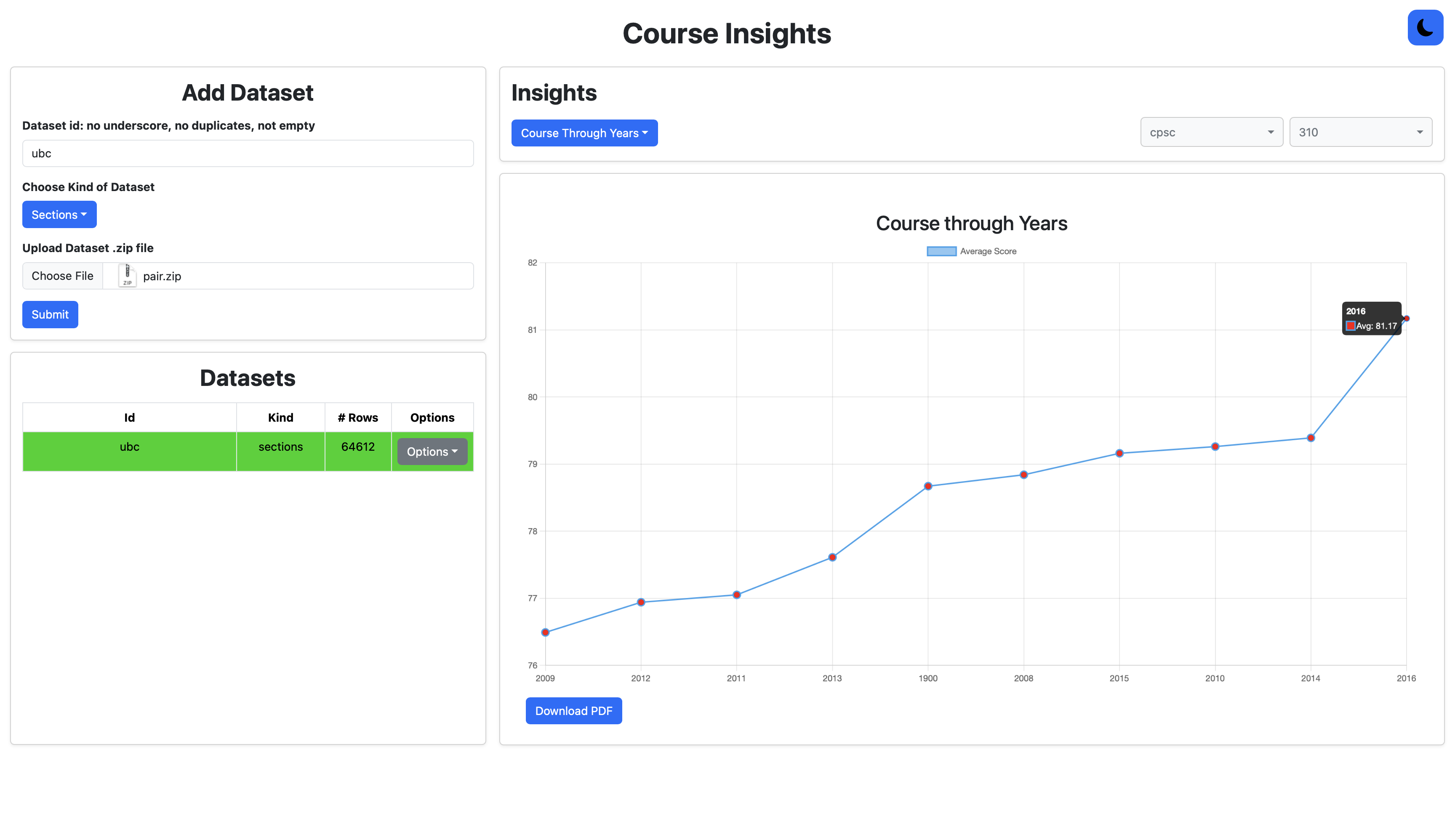The height and width of the screenshot is (840, 1455).
Task: Click the 2012 data point on chart
Action: tap(641, 602)
